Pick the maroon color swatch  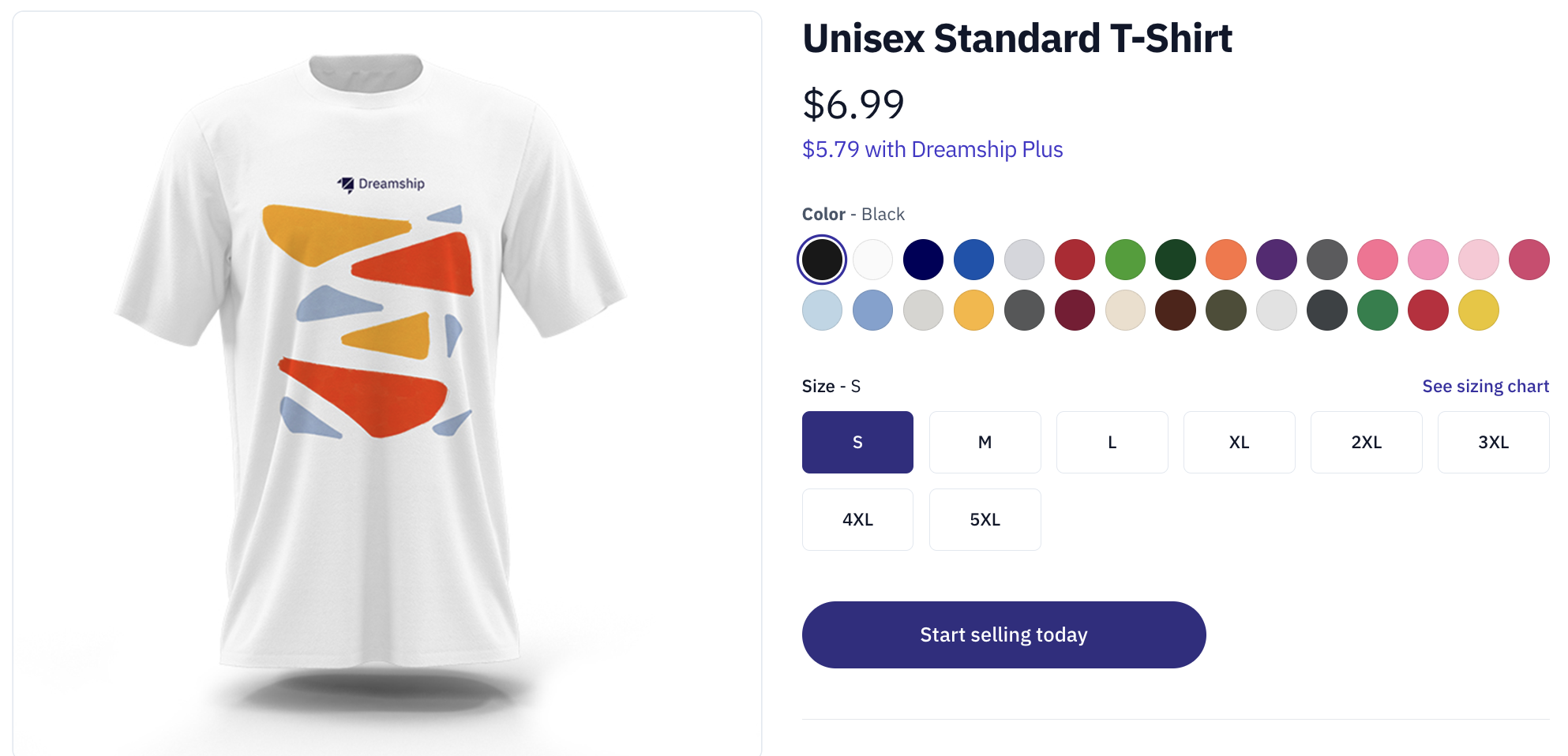(1075, 310)
